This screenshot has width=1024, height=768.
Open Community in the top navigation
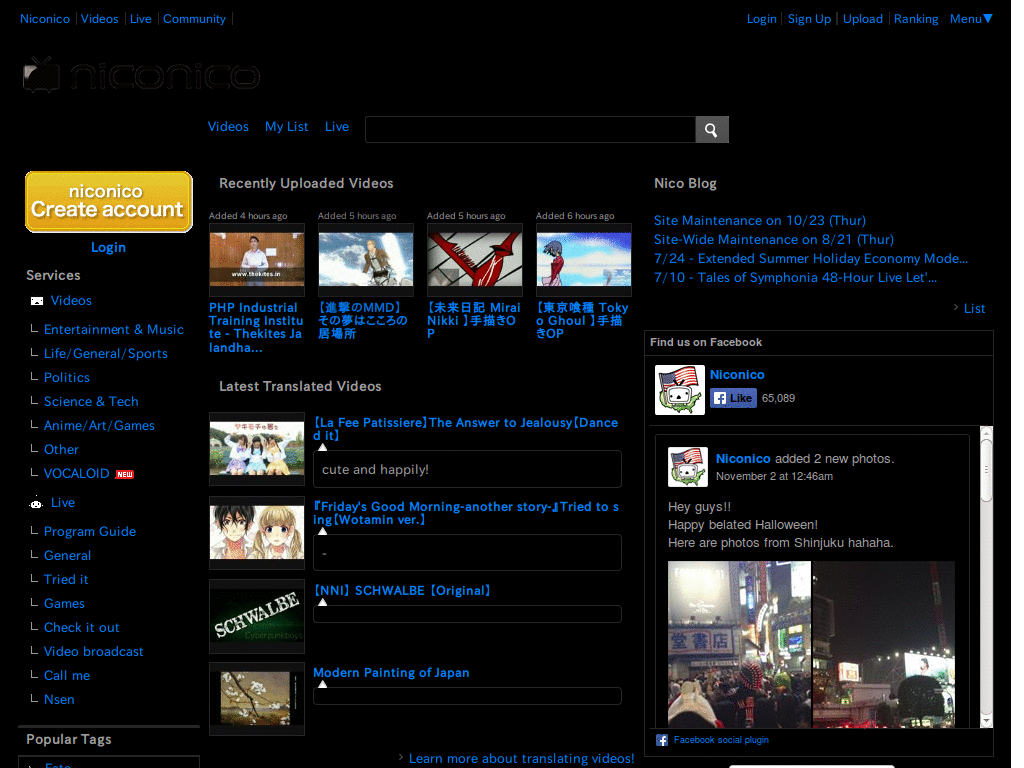[194, 19]
